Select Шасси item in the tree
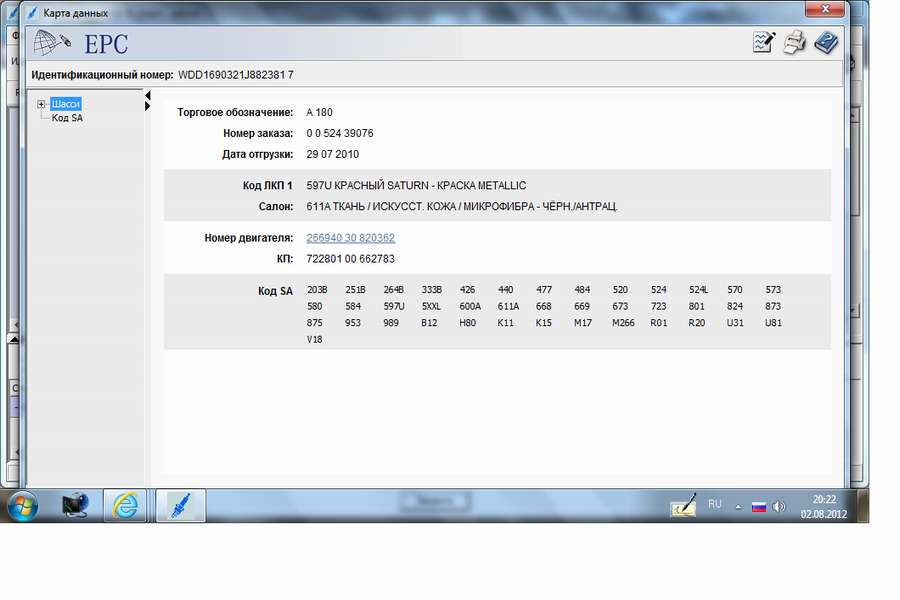The height and width of the screenshot is (600, 900). tap(66, 104)
